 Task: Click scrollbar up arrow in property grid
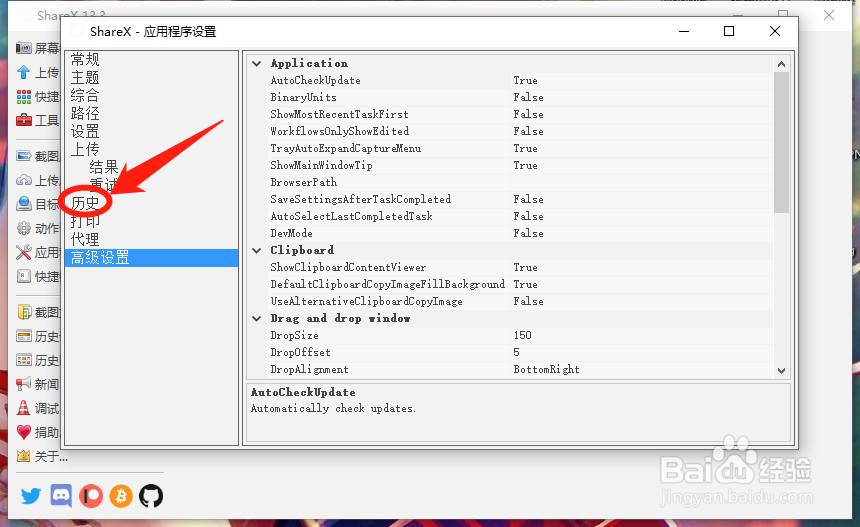[x=782, y=64]
